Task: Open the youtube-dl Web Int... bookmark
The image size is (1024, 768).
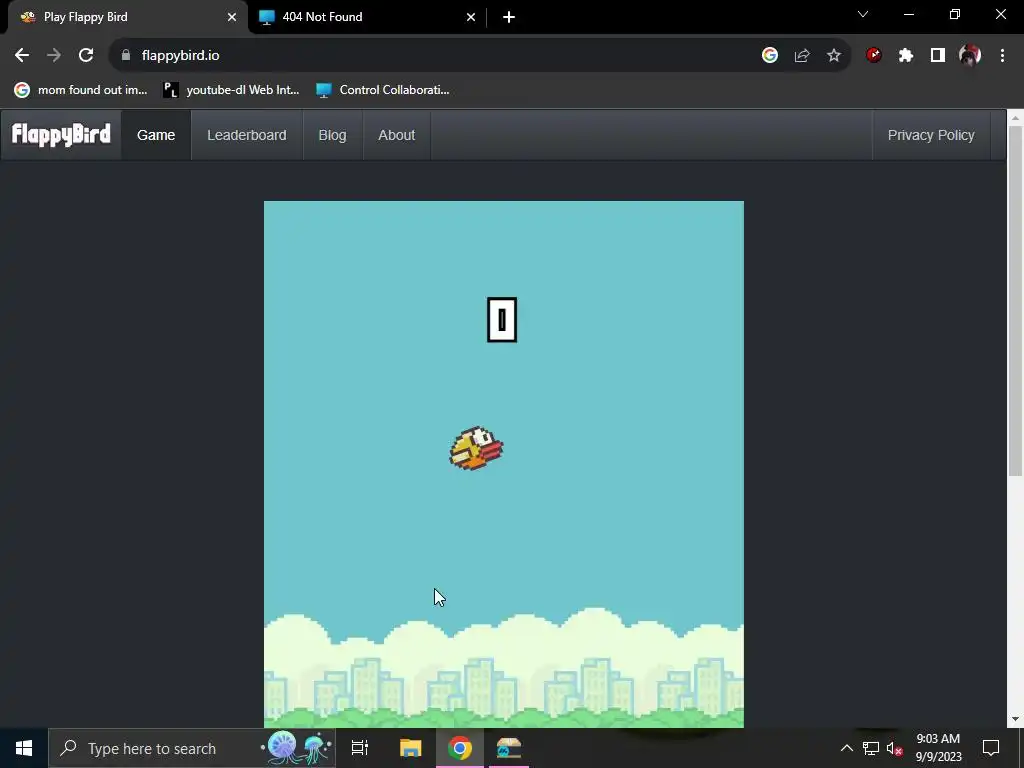Action: coord(231,90)
